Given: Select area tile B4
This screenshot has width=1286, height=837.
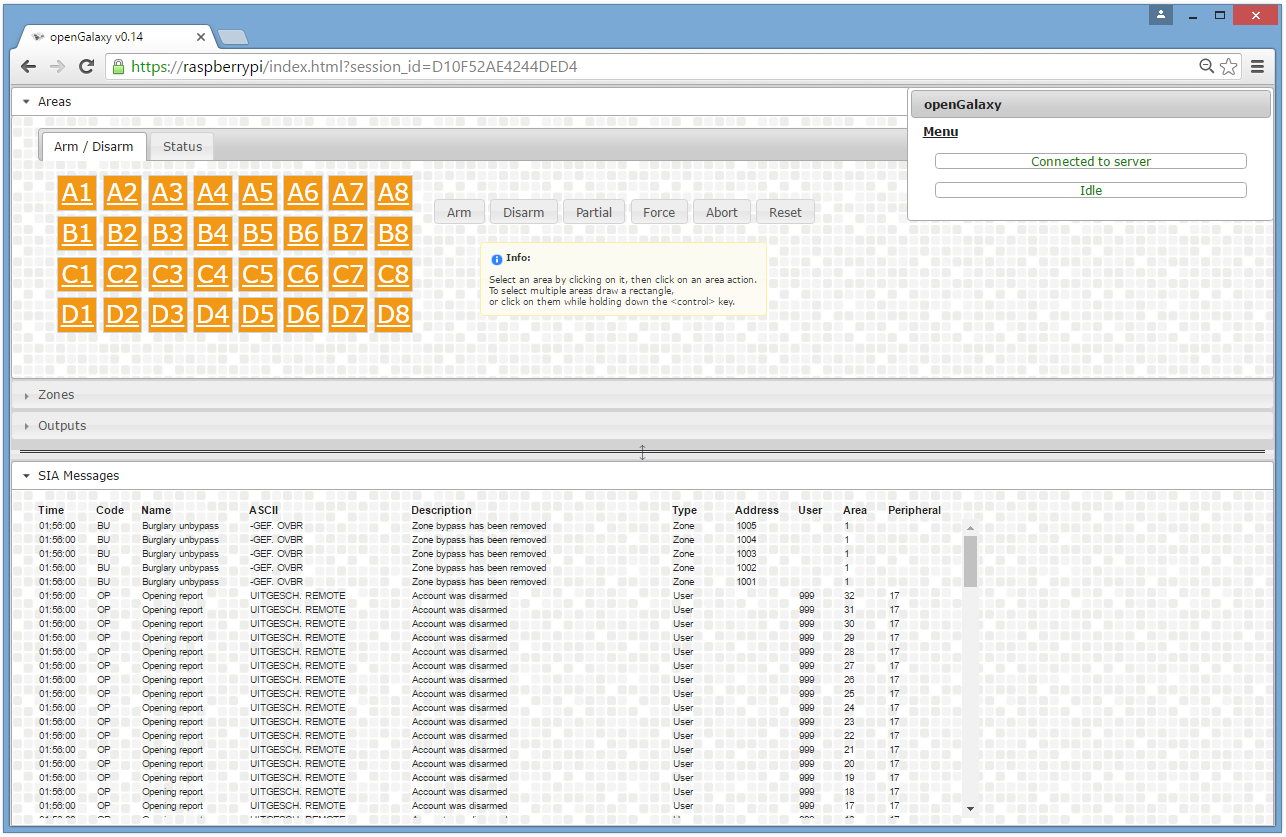Looking at the screenshot, I should [x=212, y=233].
